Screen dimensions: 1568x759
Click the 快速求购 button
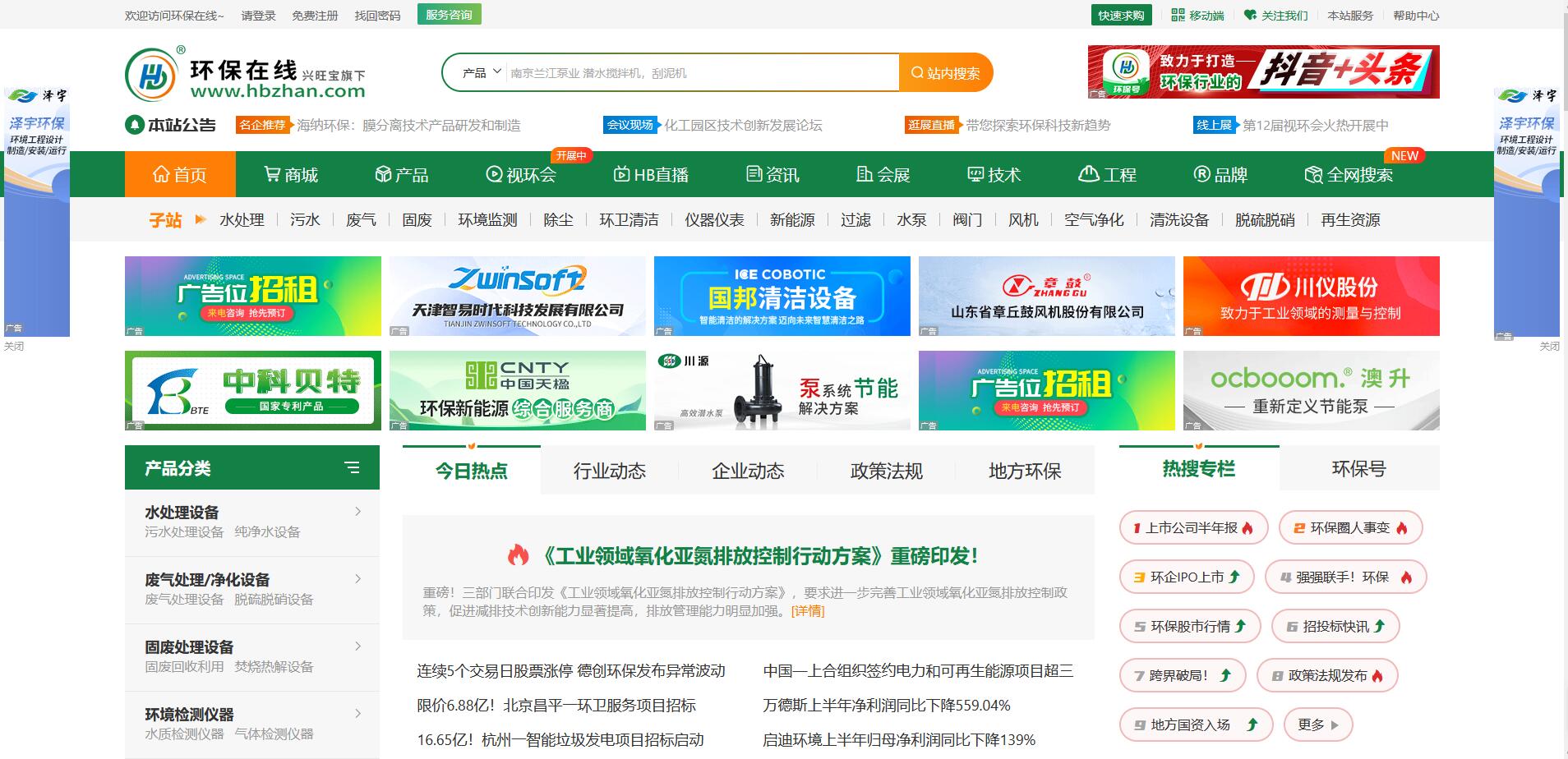pyautogui.click(x=1121, y=15)
